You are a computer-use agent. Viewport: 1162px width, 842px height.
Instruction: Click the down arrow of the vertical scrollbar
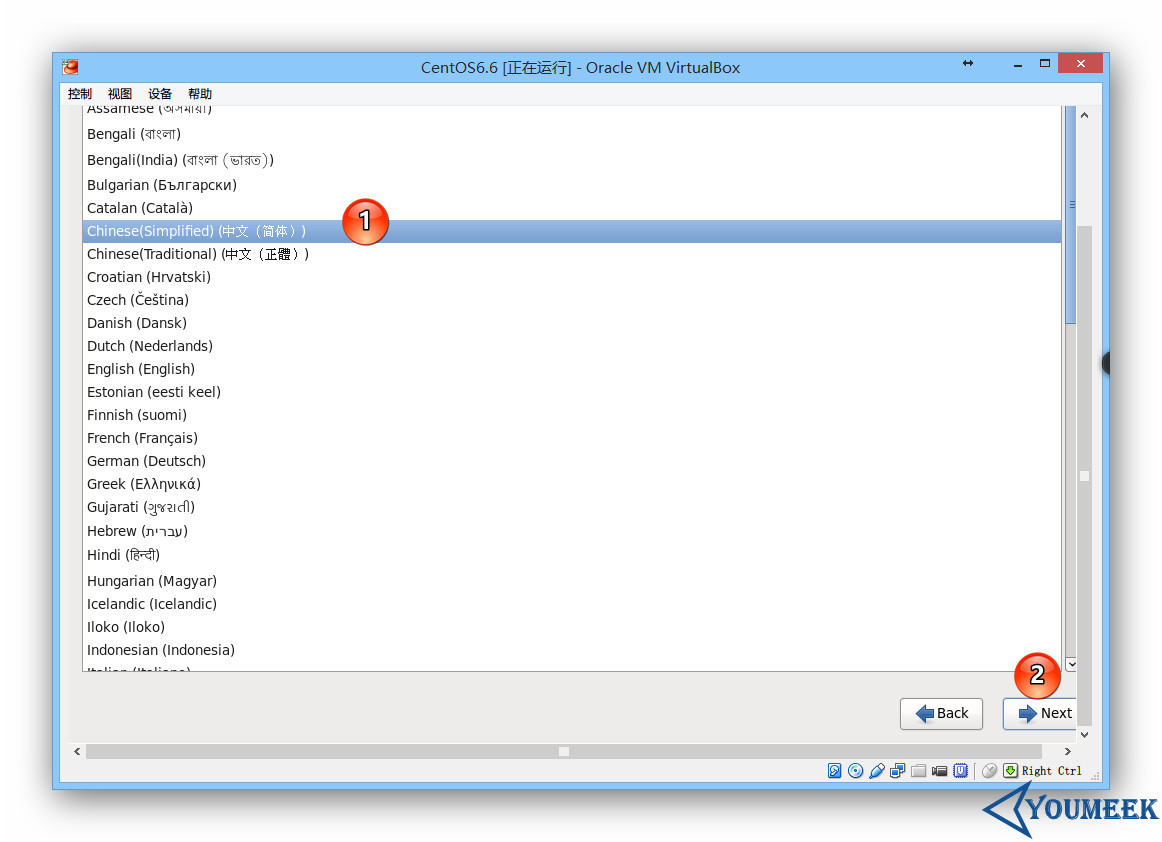[x=1071, y=663]
